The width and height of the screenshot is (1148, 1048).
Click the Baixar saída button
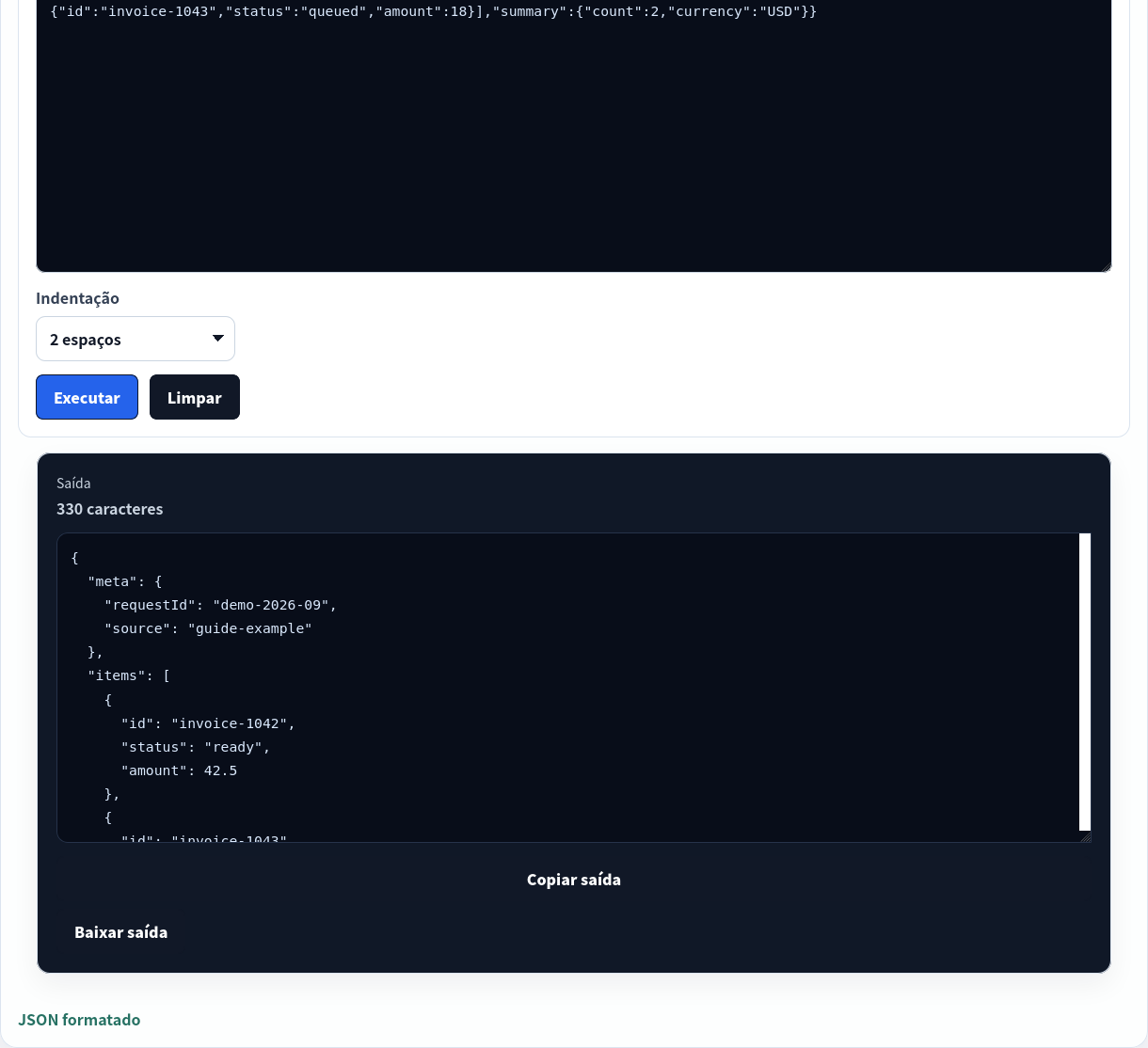coord(120,932)
